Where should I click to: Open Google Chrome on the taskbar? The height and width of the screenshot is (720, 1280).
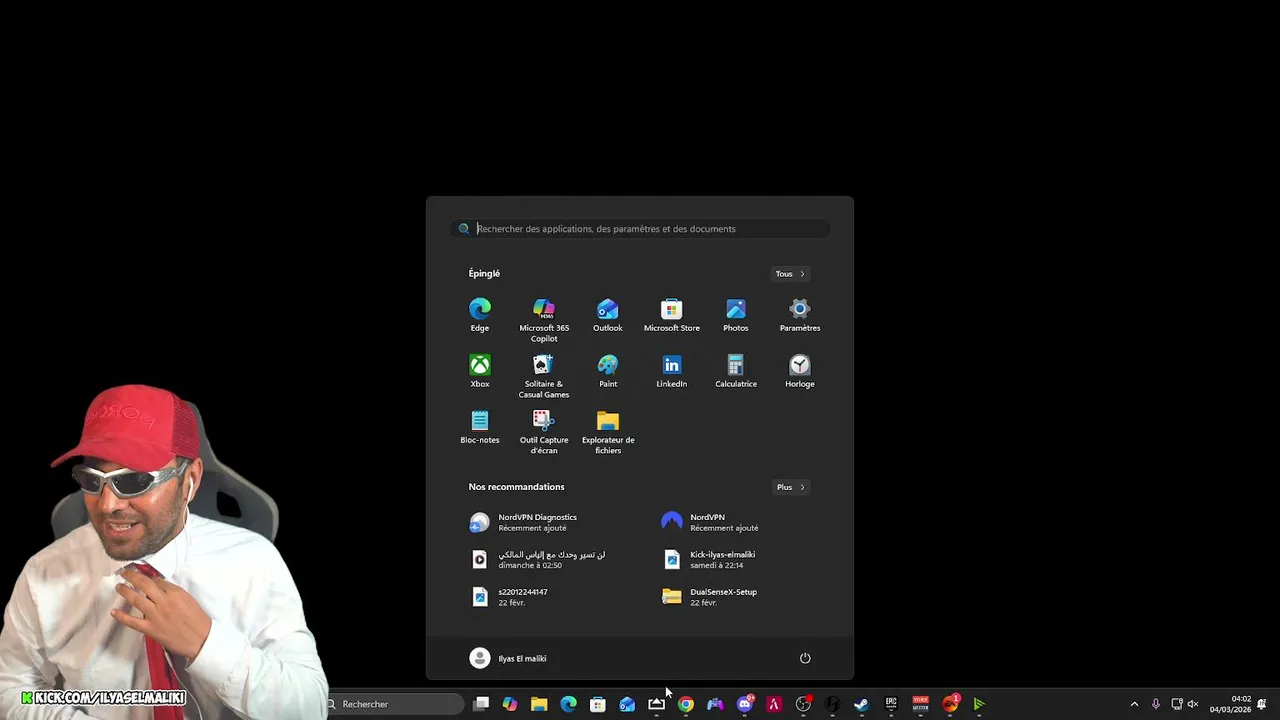[686, 704]
